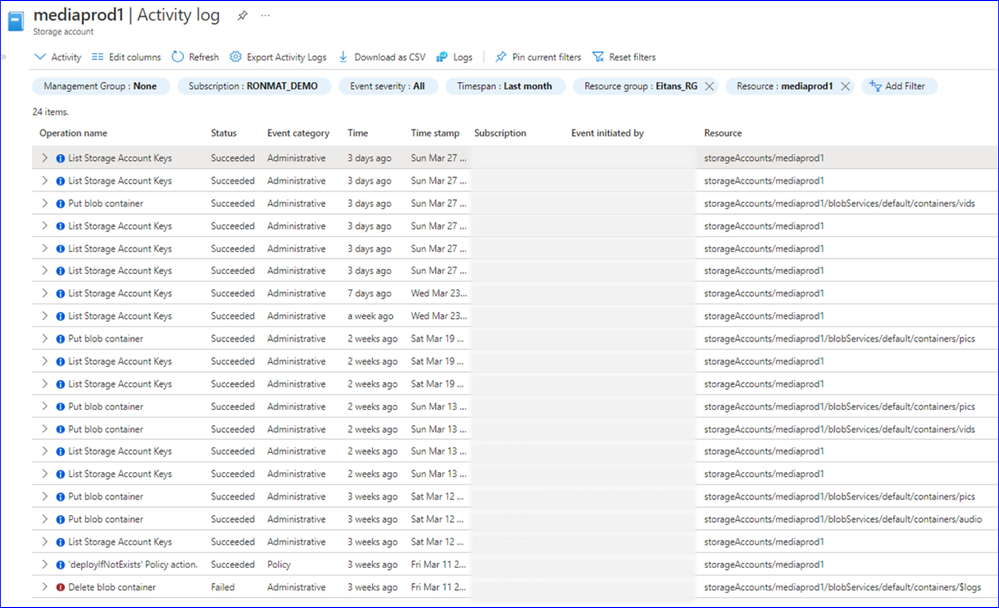The height and width of the screenshot is (608, 999).
Task: Open the Delete blob container operation
Action: [112, 587]
